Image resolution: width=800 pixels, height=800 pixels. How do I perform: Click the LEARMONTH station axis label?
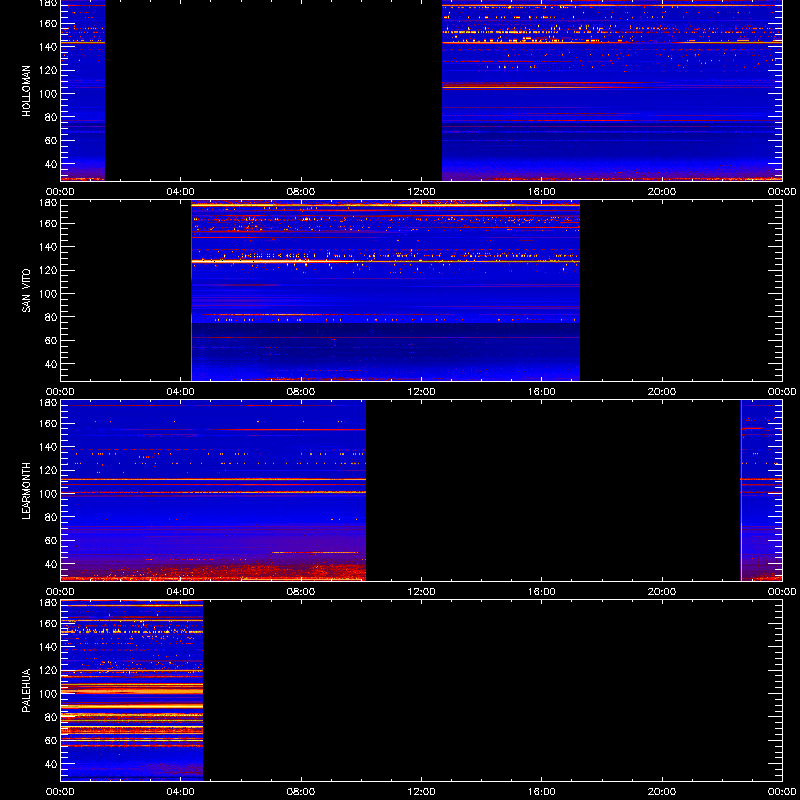tap(26, 491)
